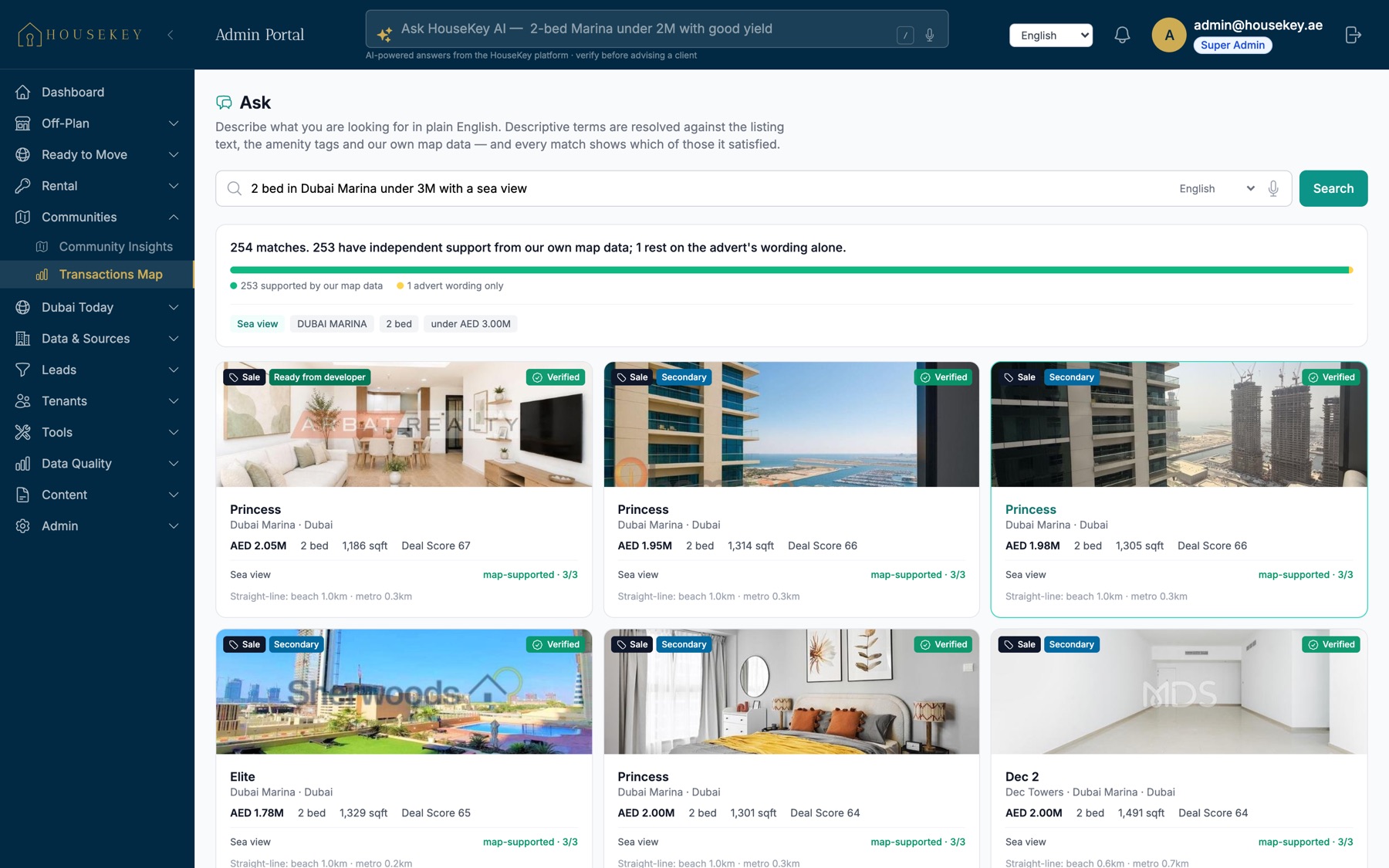The height and width of the screenshot is (868, 1389).
Task: Click the 1 advert wording only legend
Action: 450,286
